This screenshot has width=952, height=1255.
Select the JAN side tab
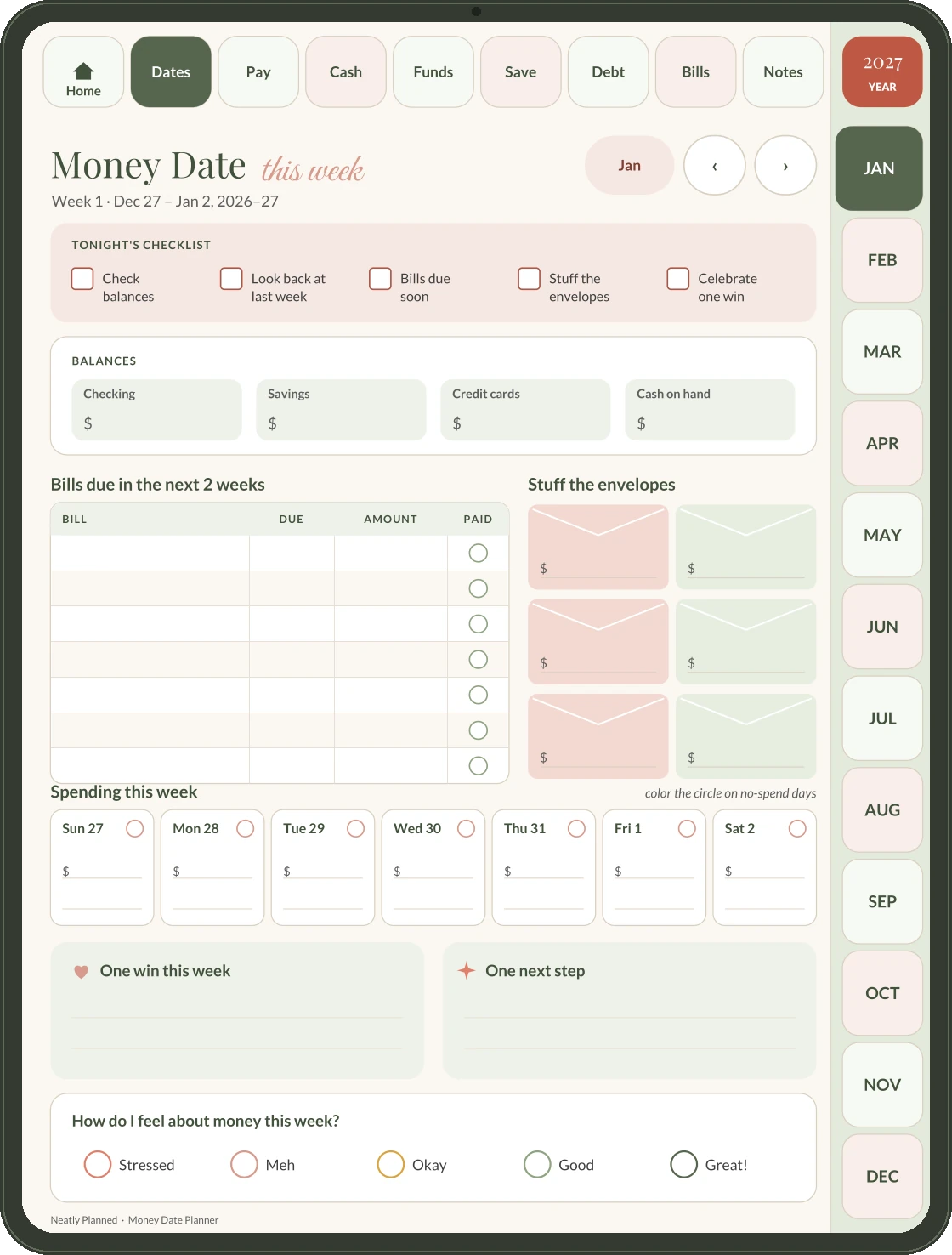tap(879, 168)
